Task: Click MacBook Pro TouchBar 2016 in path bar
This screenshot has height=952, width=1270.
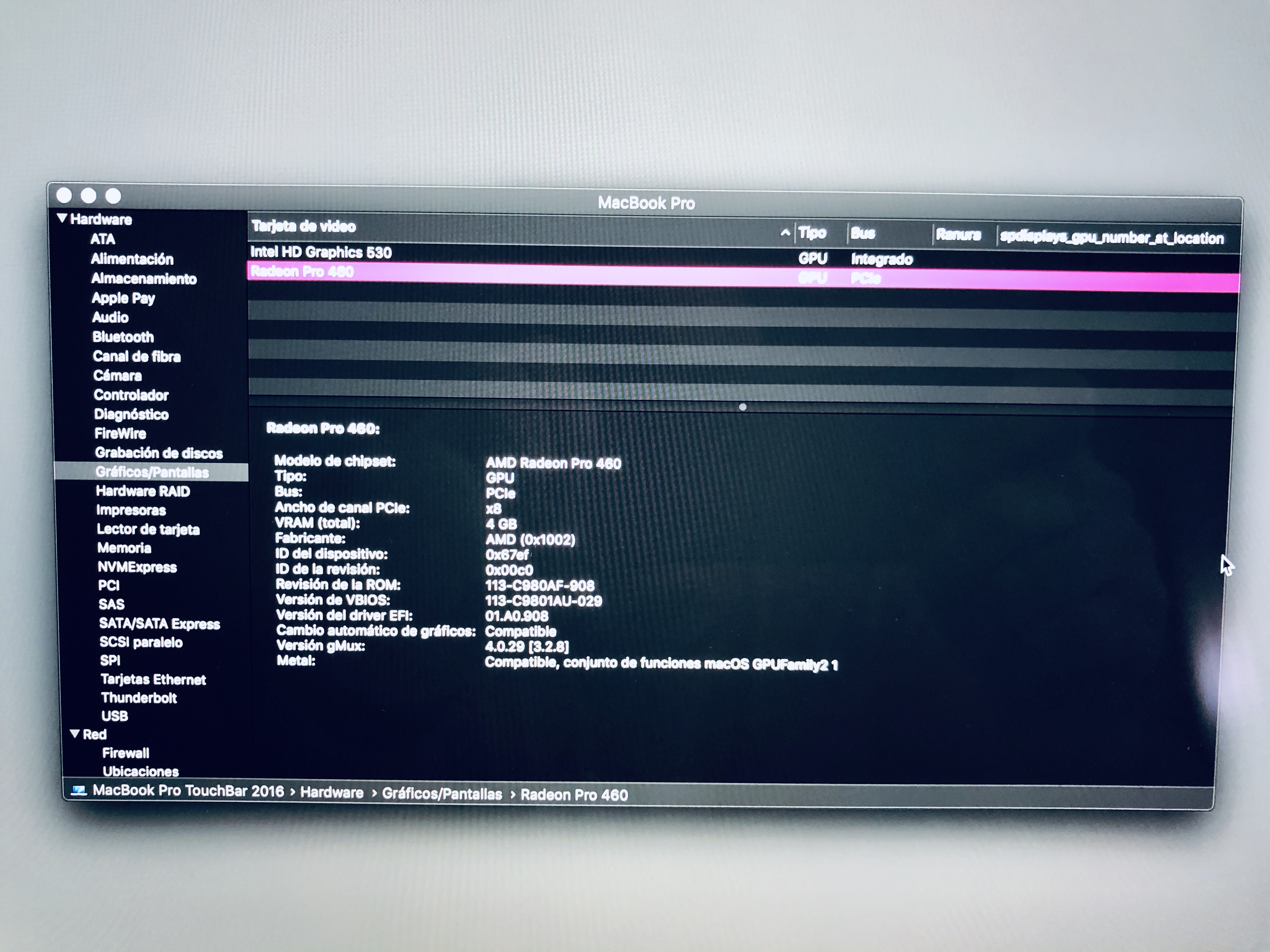Action: click(x=188, y=791)
